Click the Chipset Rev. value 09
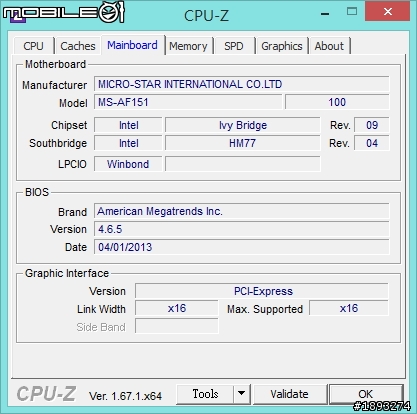417x414 pixels. click(372, 125)
